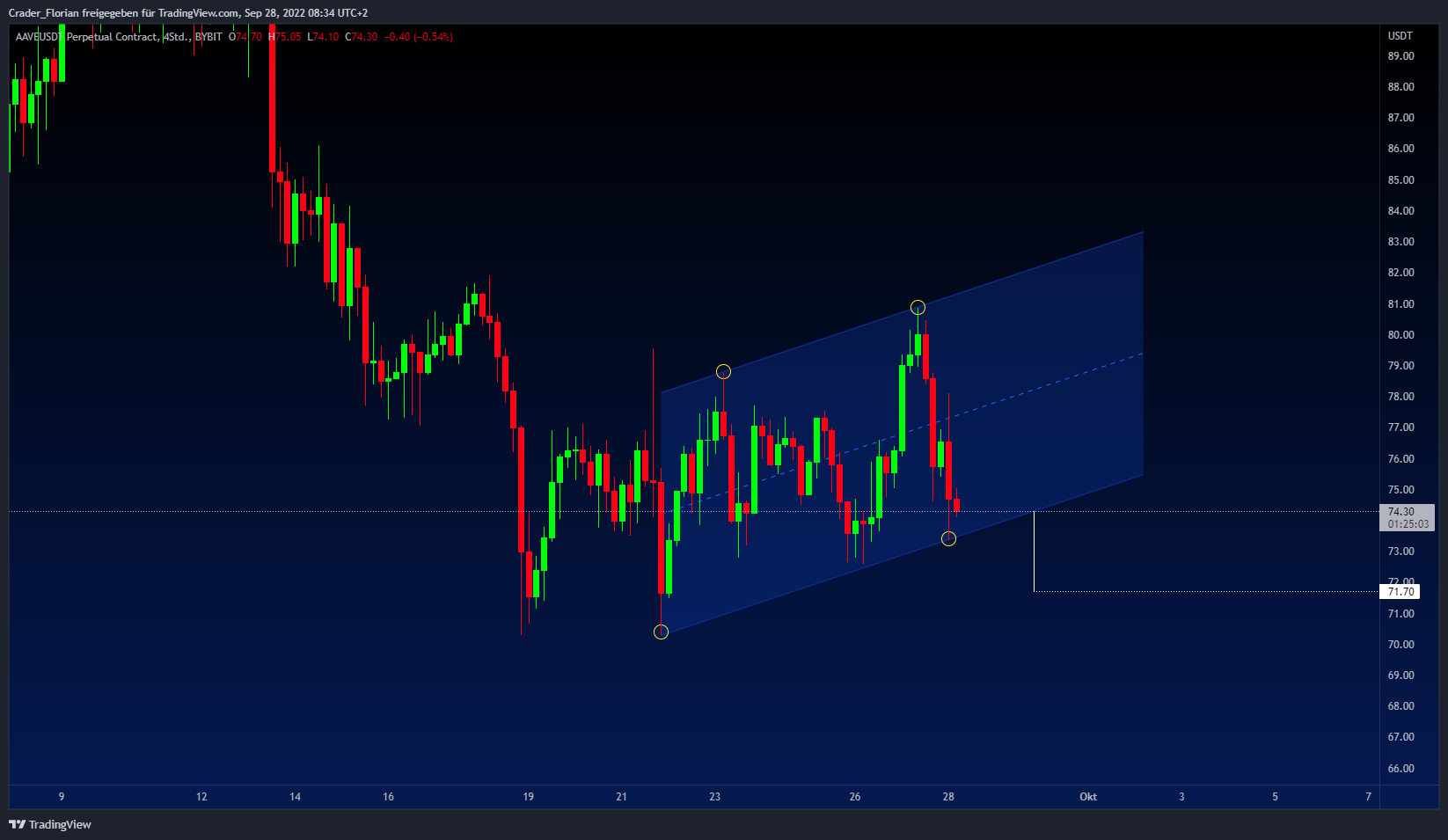Click the 28 date label on the time axis
The image size is (1448, 840).
pyautogui.click(x=948, y=797)
